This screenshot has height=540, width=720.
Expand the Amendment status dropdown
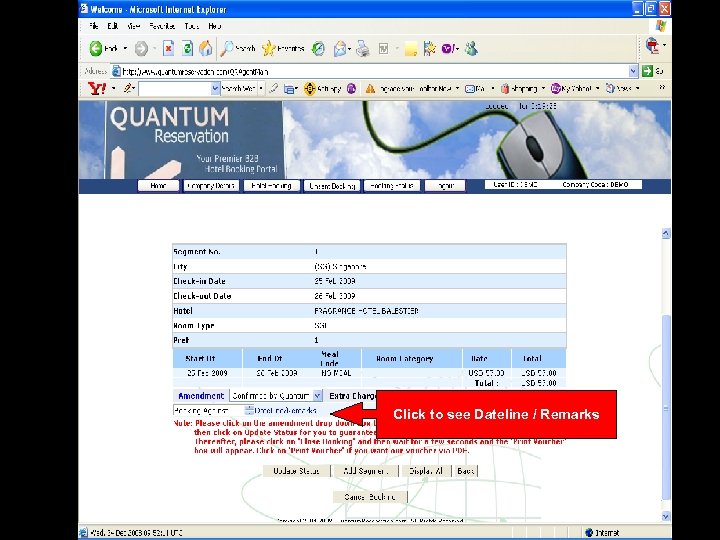pos(318,395)
